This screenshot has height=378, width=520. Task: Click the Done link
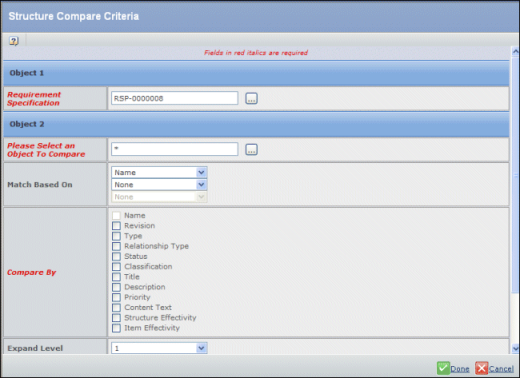(x=460, y=369)
